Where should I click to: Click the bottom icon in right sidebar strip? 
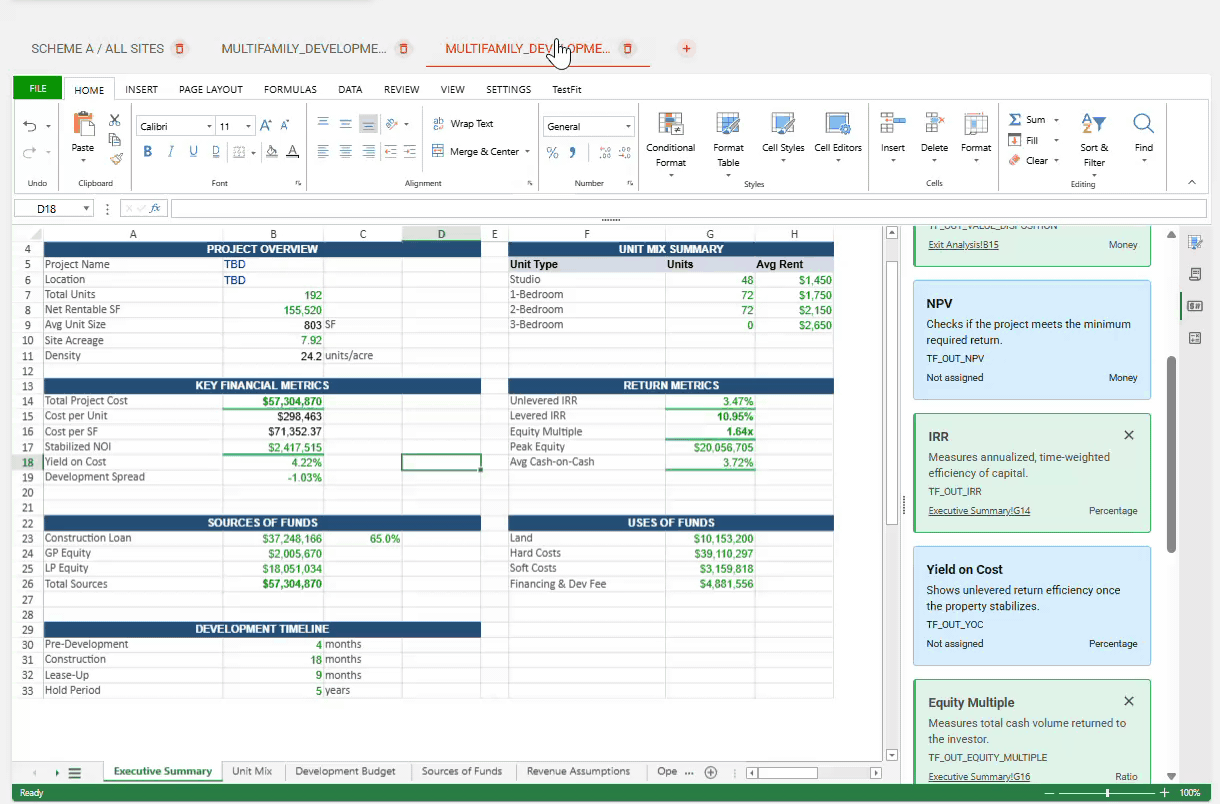pyautogui.click(x=1195, y=338)
